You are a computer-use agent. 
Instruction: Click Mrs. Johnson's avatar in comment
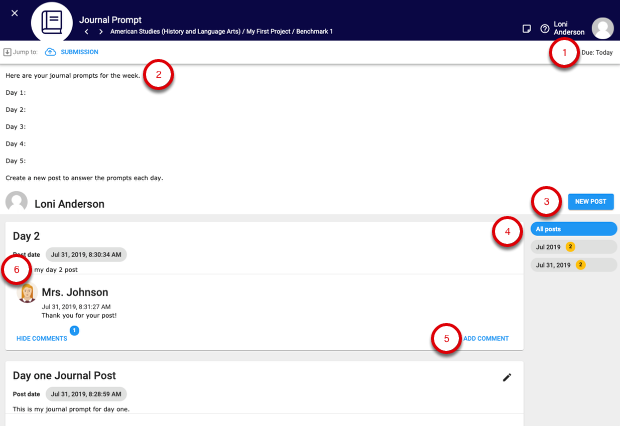[x=27, y=293]
